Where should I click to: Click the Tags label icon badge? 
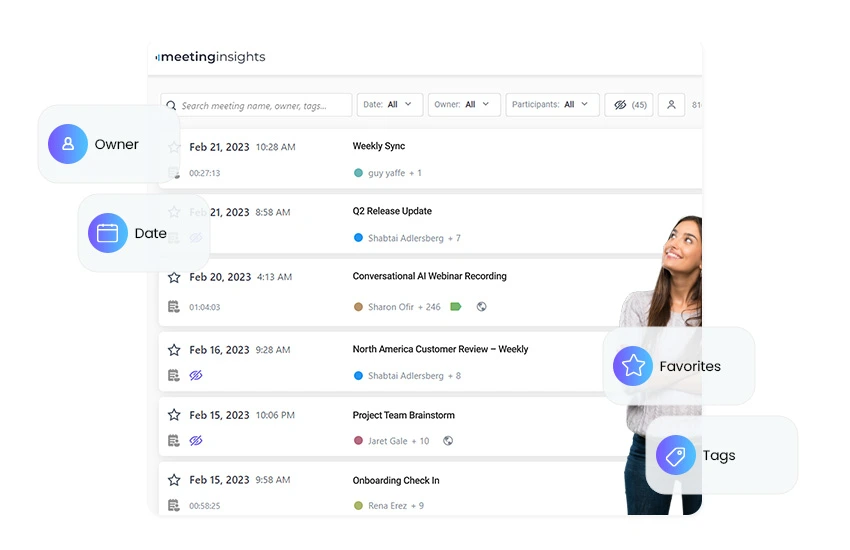point(676,455)
